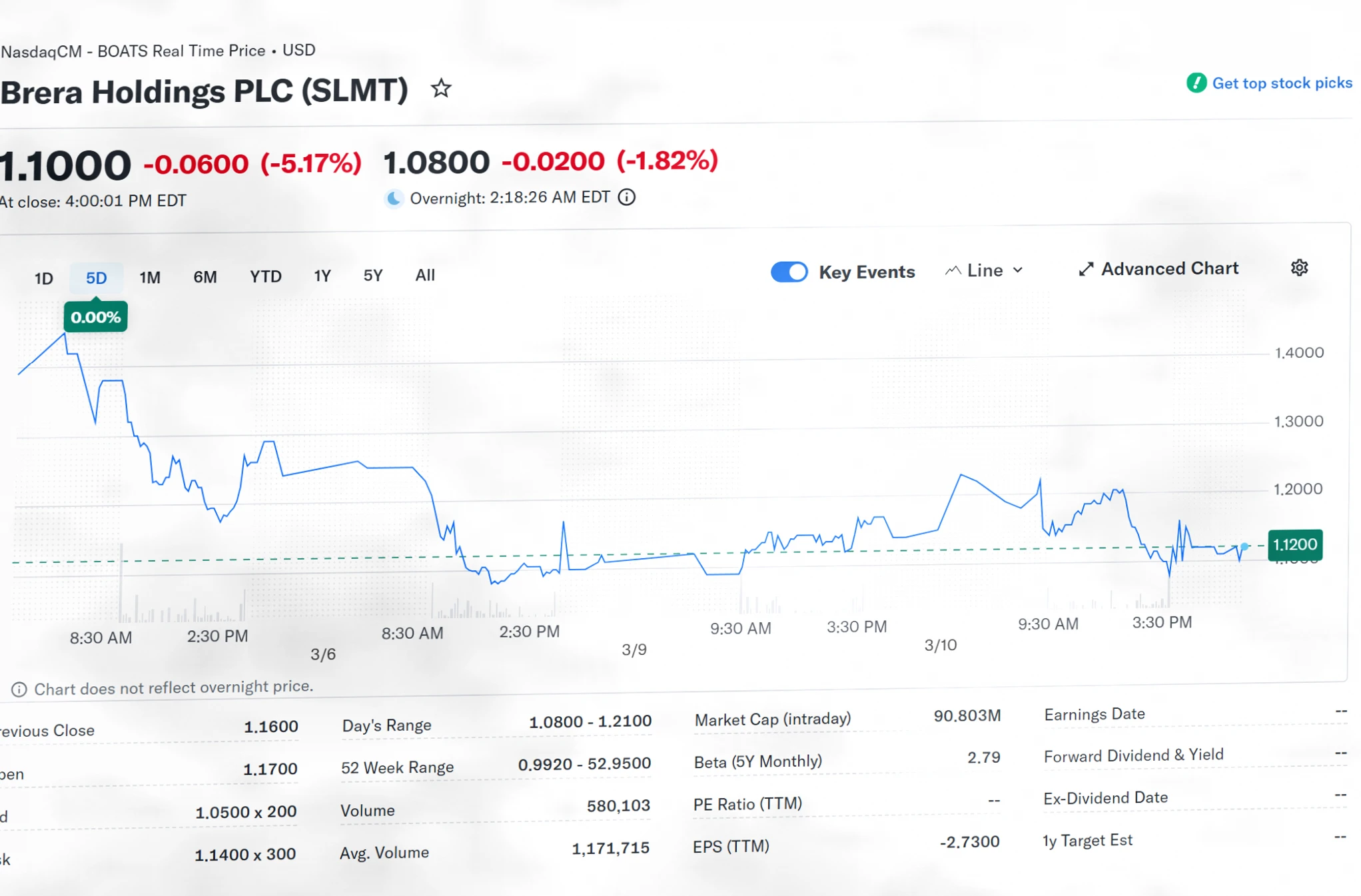Click the Market Cap (intraday) label

[773, 719]
